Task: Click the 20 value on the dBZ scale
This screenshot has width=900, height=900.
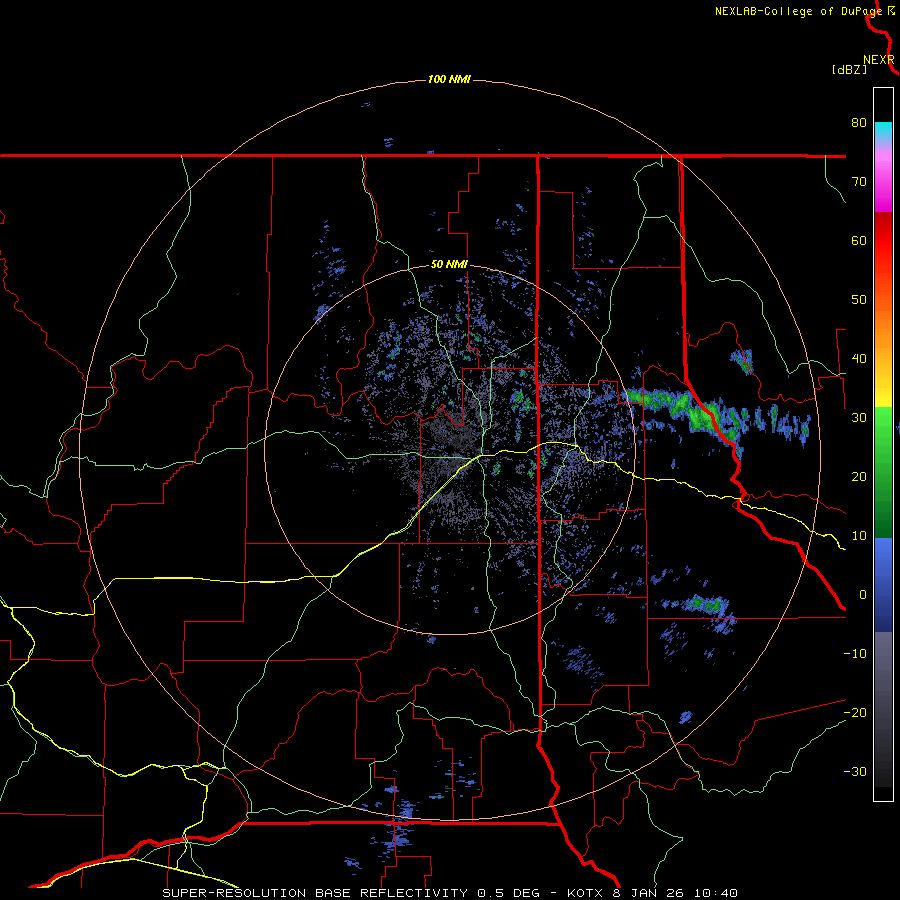Action: [859, 476]
